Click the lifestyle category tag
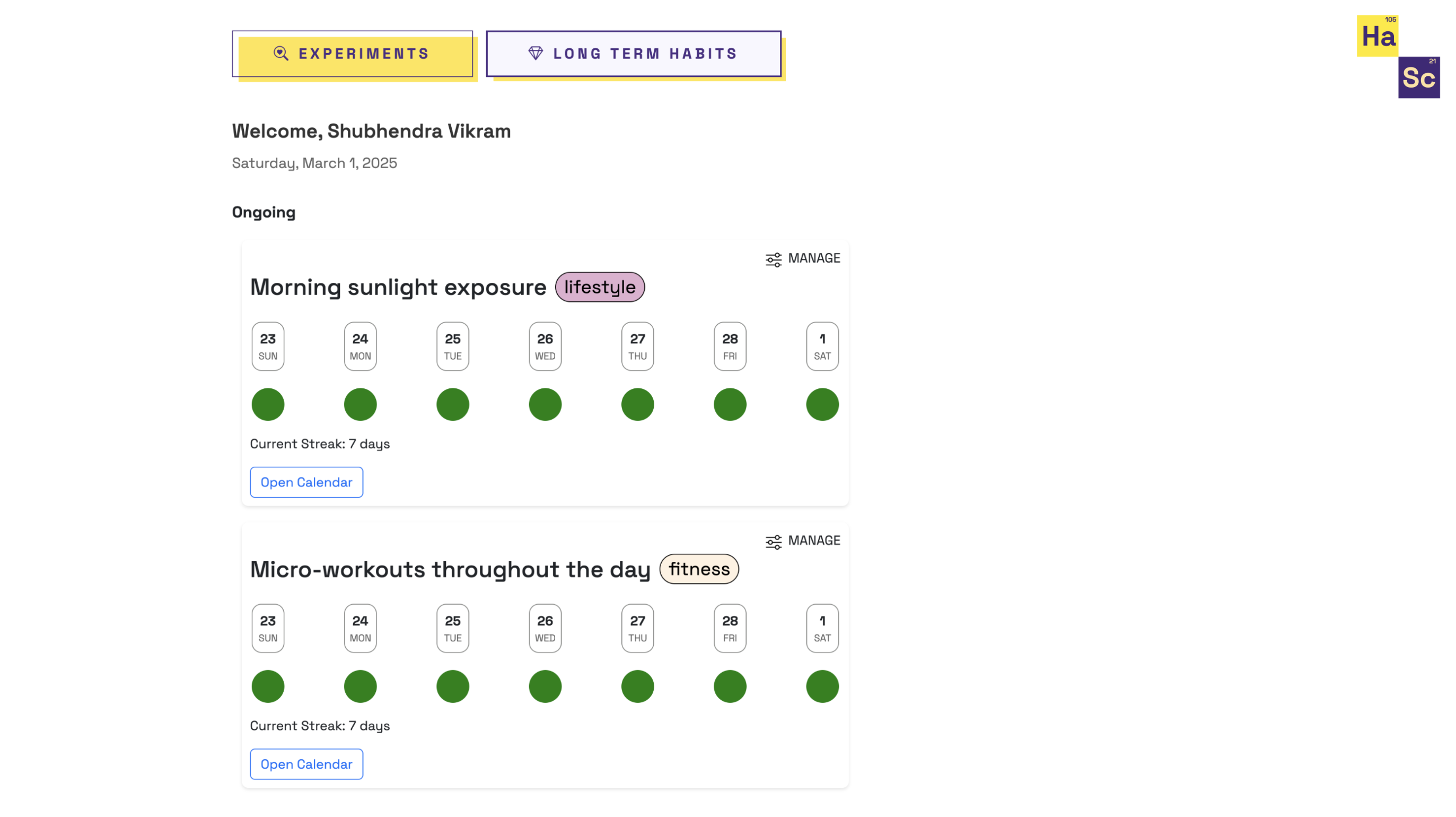The width and height of the screenshot is (1456, 817). (x=599, y=286)
